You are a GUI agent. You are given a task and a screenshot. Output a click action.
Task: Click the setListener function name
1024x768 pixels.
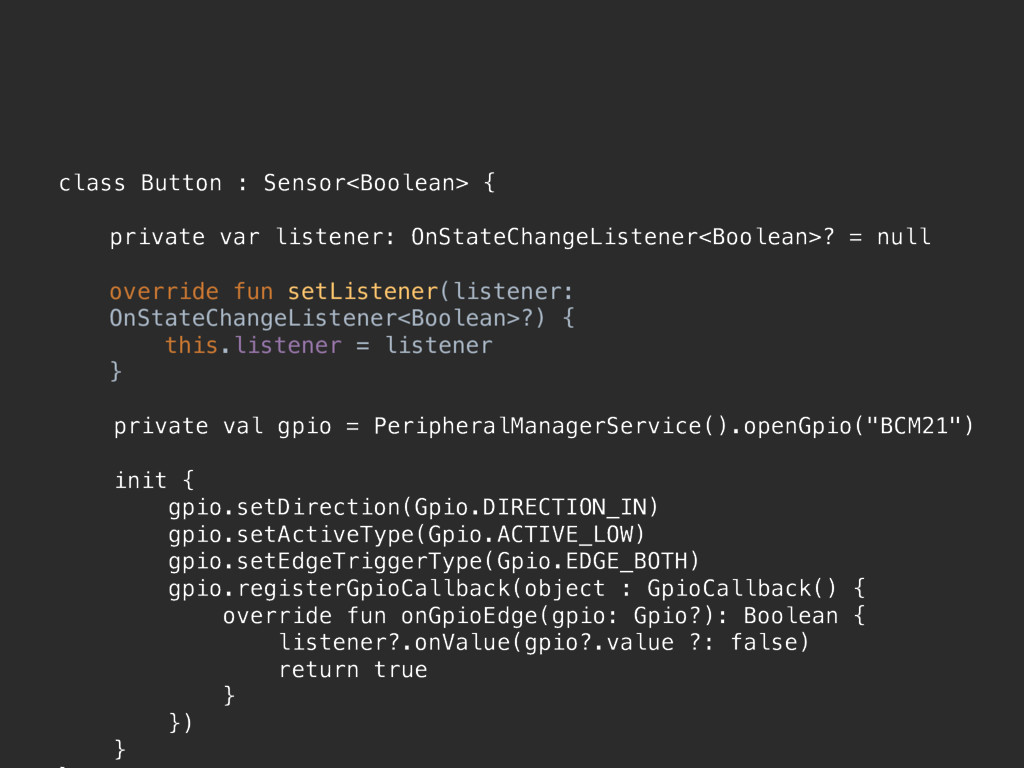363,291
